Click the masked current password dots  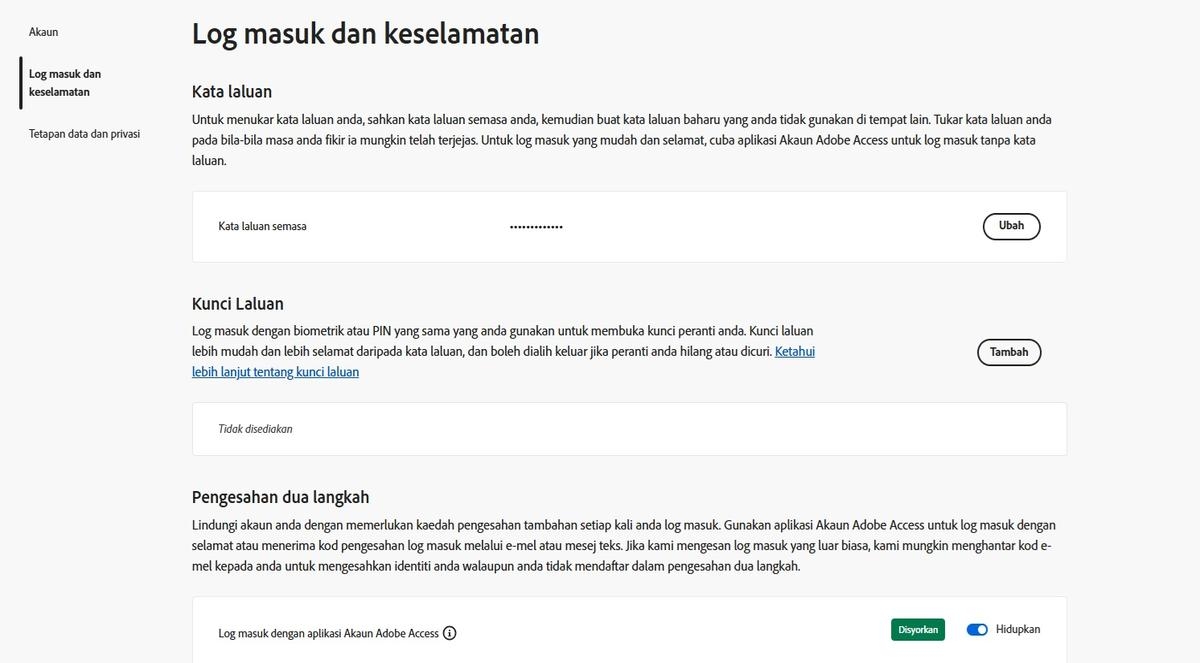point(536,227)
